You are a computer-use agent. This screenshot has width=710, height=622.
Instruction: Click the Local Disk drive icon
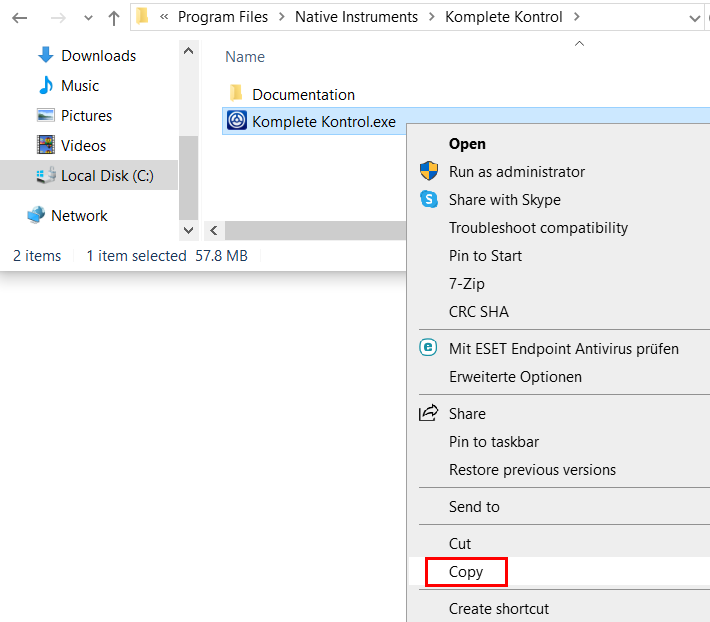point(46,175)
